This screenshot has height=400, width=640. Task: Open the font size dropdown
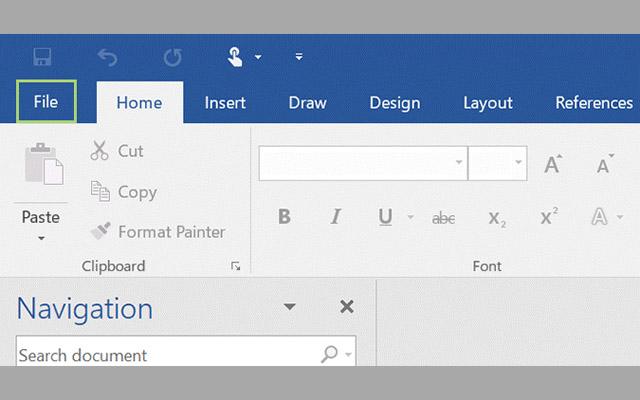point(519,162)
